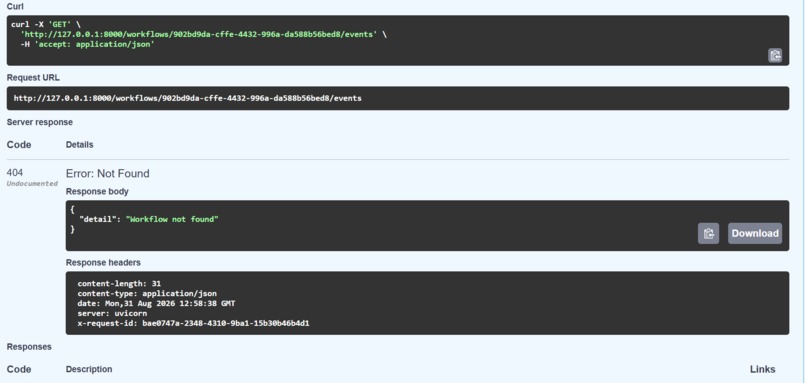Image resolution: width=806 pixels, height=383 pixels.
Task: Download the response body
Action: pos(755,233)
